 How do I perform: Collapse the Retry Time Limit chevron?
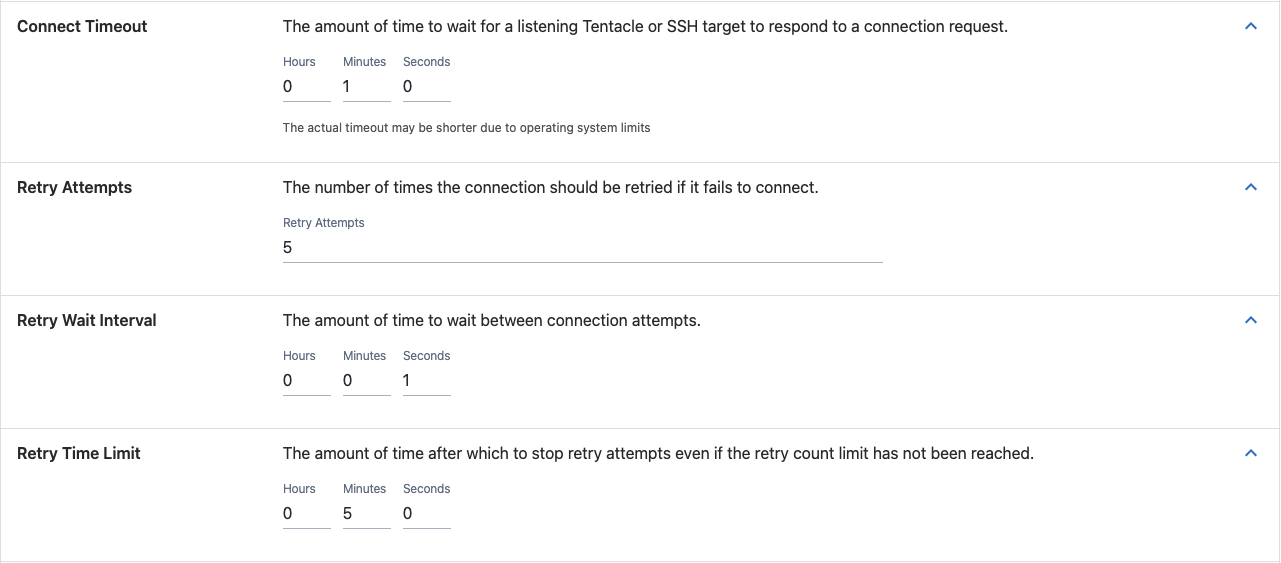[1250, 454]
